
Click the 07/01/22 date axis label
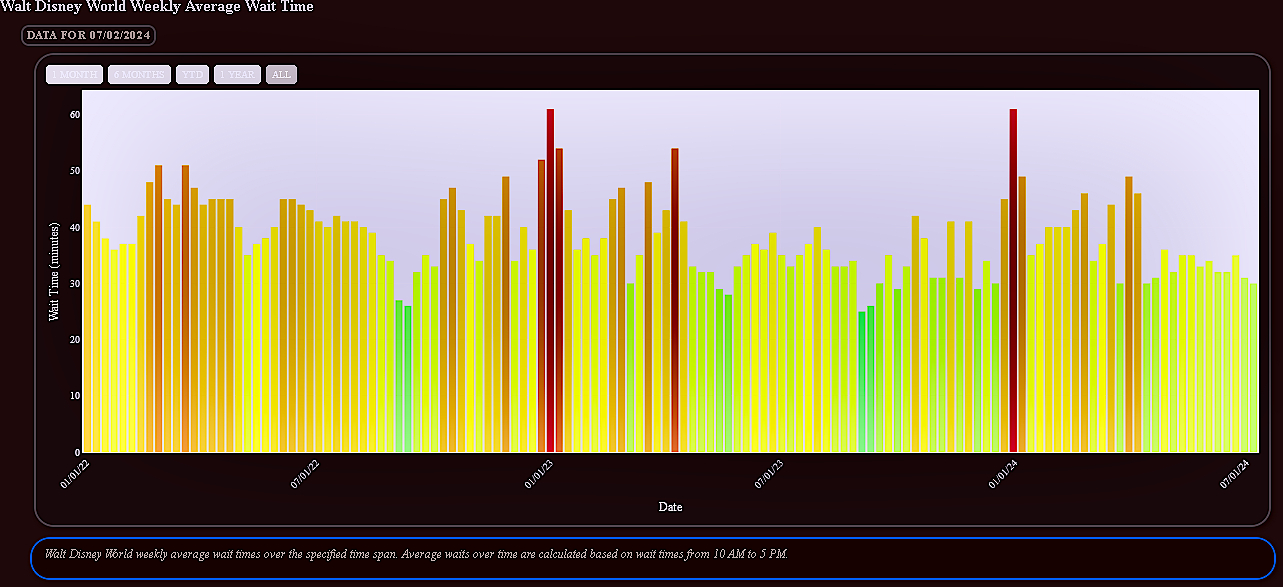[x=306, y=474]
